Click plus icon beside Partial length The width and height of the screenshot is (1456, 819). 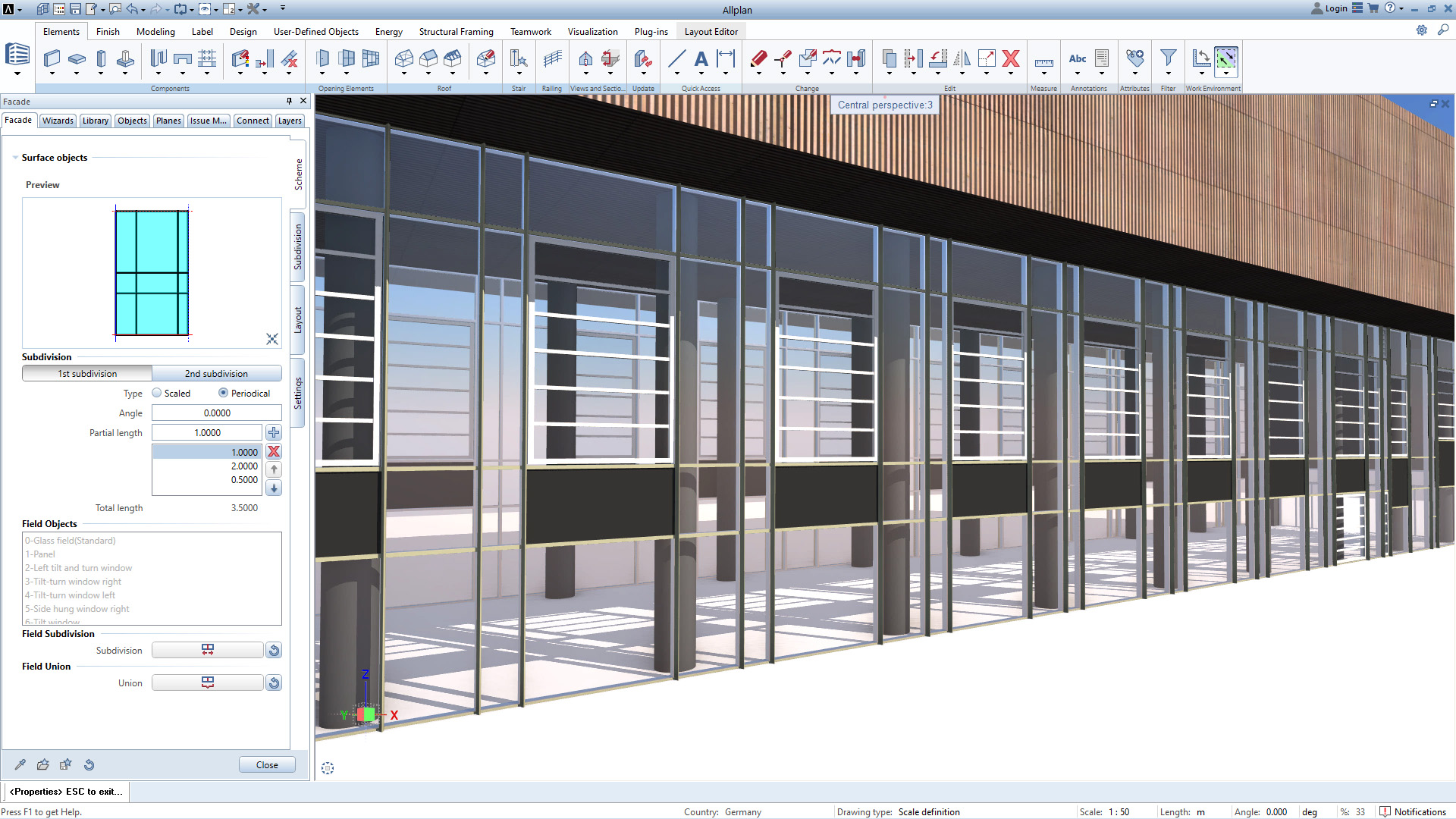(x=274, y=432)
